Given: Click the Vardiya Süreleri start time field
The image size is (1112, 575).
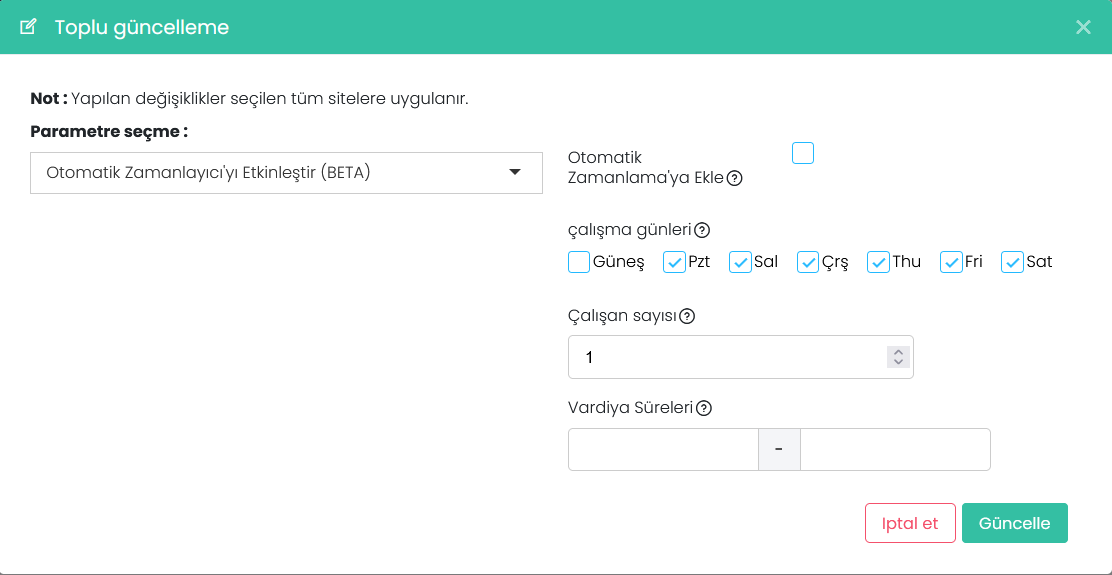Looking at the screenshot, I should [663, 450].
